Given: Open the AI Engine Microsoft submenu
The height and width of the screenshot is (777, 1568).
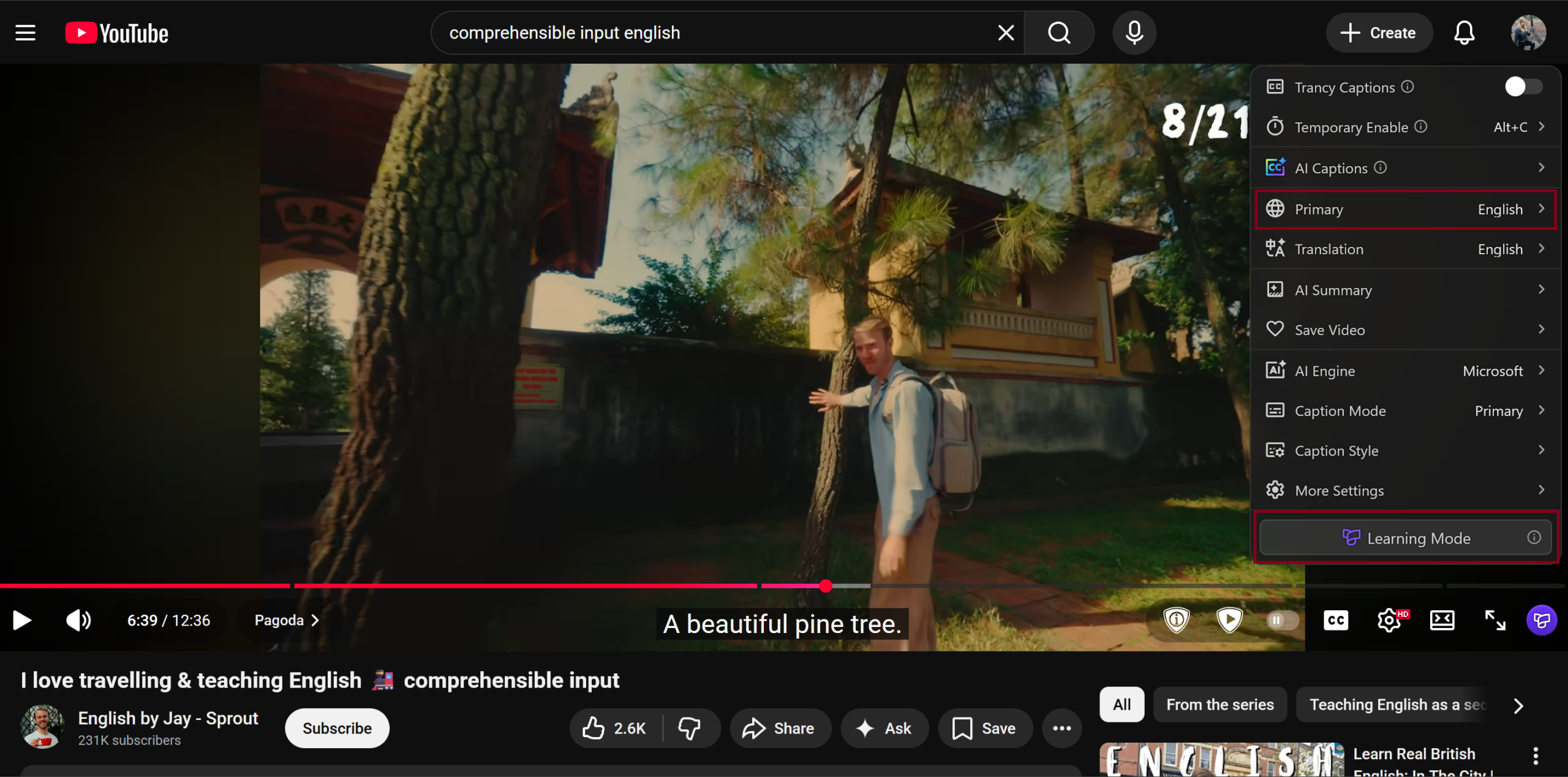Looking at the screenshot, I should pos(1405,371).
